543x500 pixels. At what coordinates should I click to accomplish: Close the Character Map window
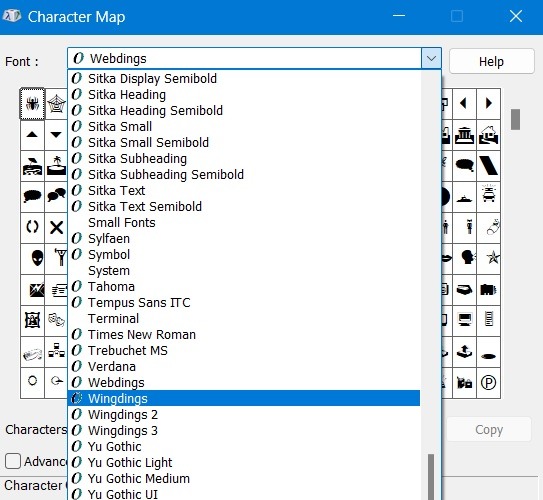click(516, 16)
